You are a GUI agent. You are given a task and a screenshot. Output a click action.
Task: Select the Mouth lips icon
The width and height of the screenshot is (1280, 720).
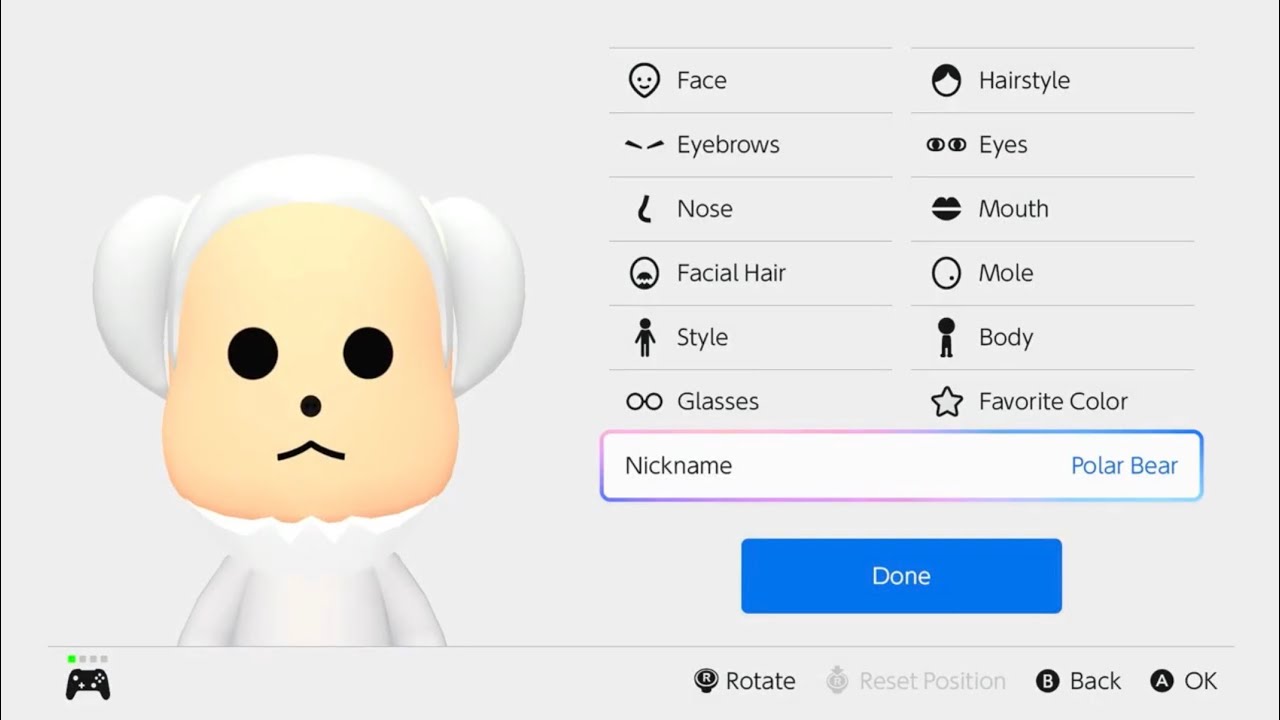(x=946, y=209)
